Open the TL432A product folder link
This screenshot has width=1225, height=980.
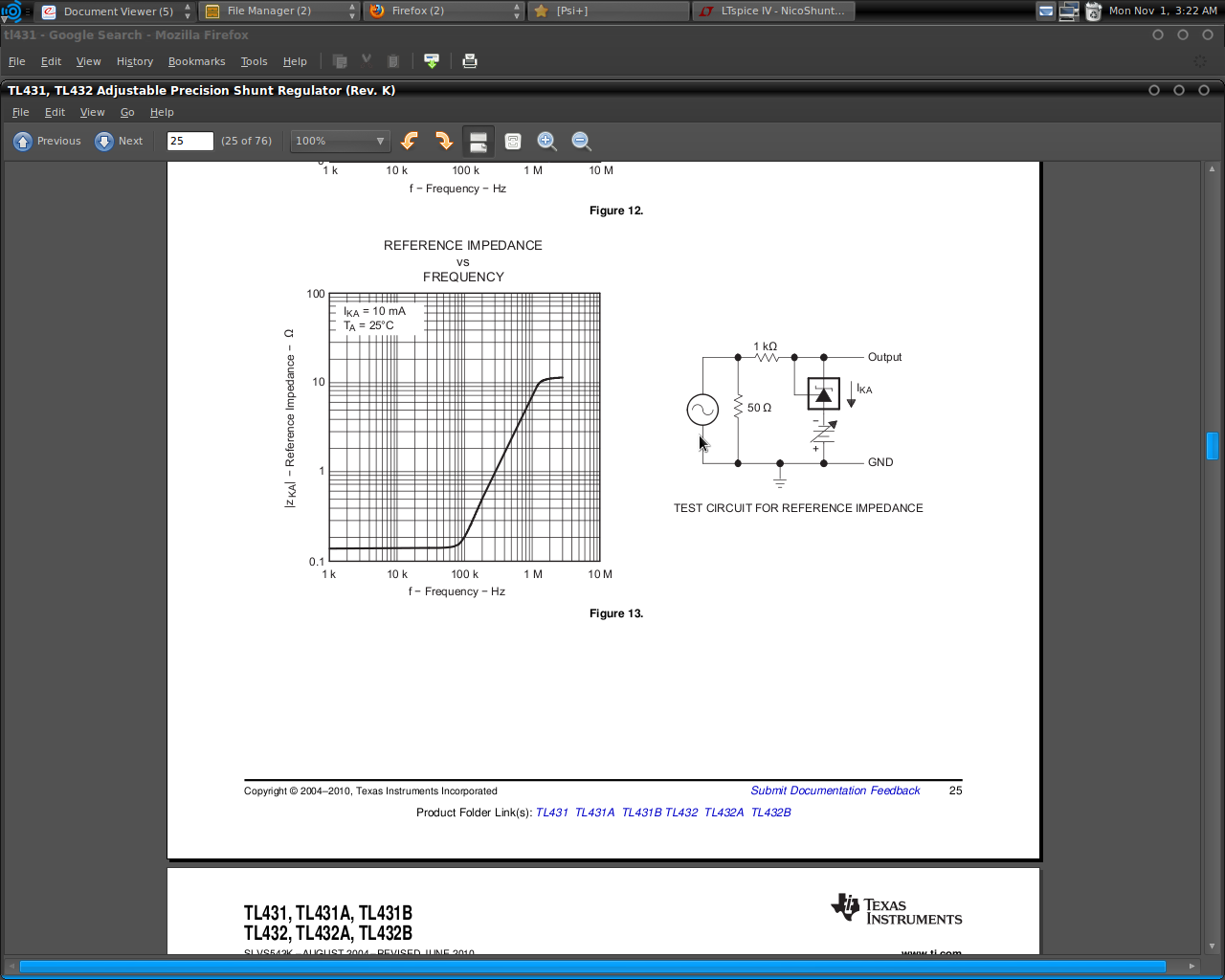pyautogui.click(x=724, y=813)
